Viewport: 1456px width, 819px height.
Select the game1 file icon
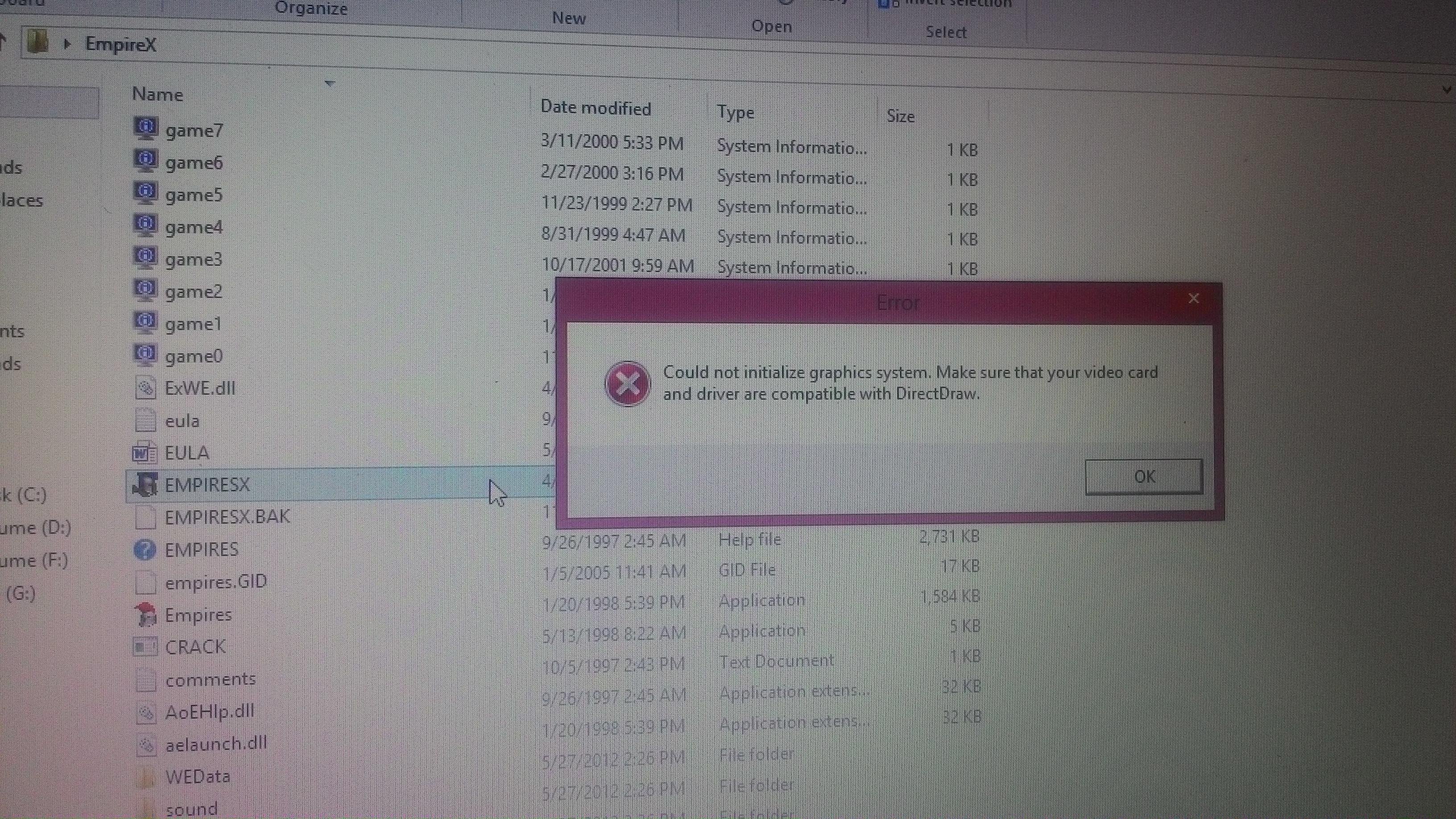(x=145, y=322)
